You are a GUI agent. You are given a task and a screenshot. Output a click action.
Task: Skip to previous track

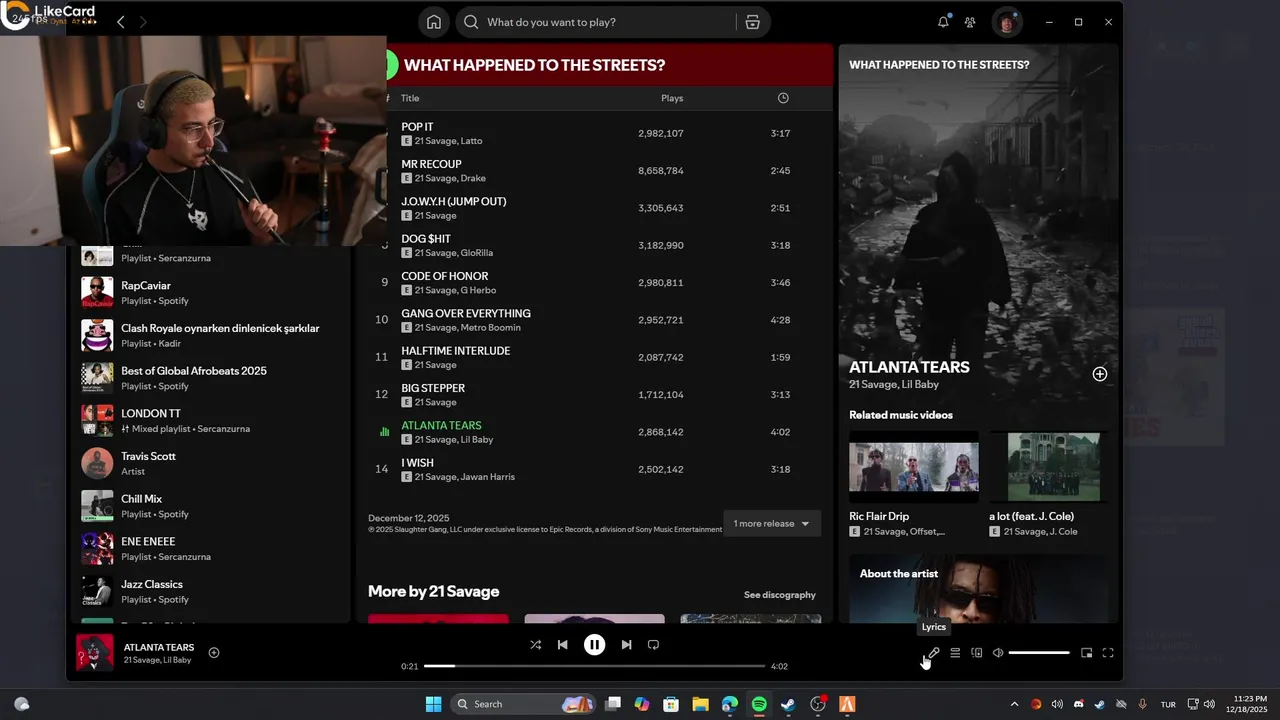click(x=563, y=645)
